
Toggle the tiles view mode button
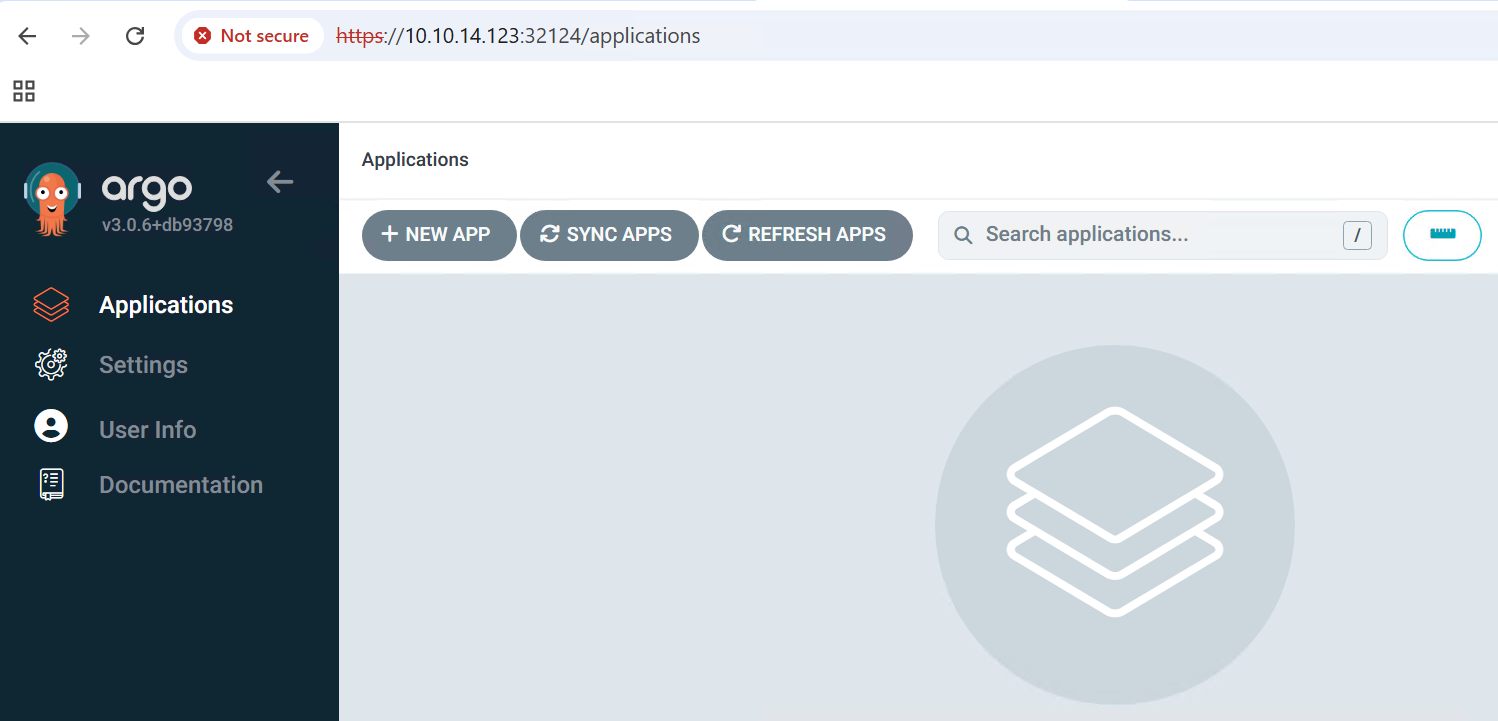(1442, 235)
